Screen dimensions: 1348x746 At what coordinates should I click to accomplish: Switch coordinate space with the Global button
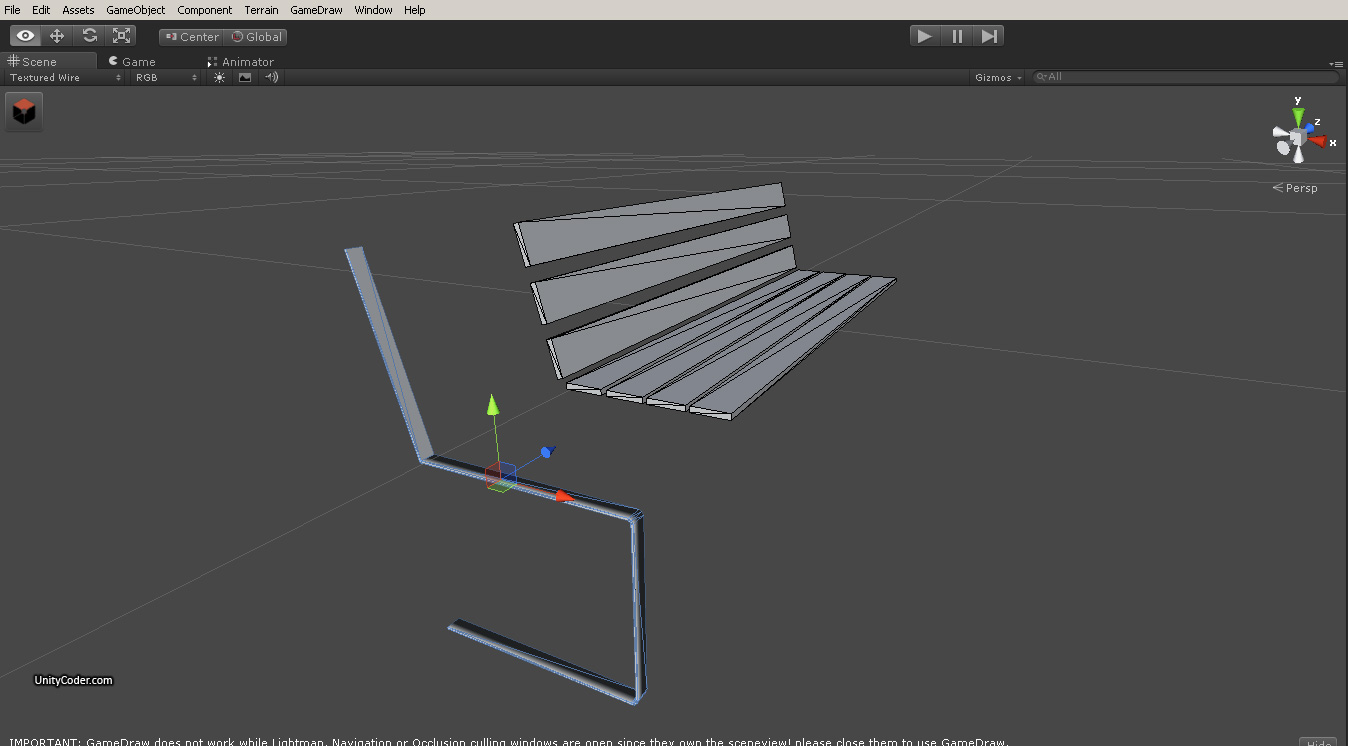[256, 36]
